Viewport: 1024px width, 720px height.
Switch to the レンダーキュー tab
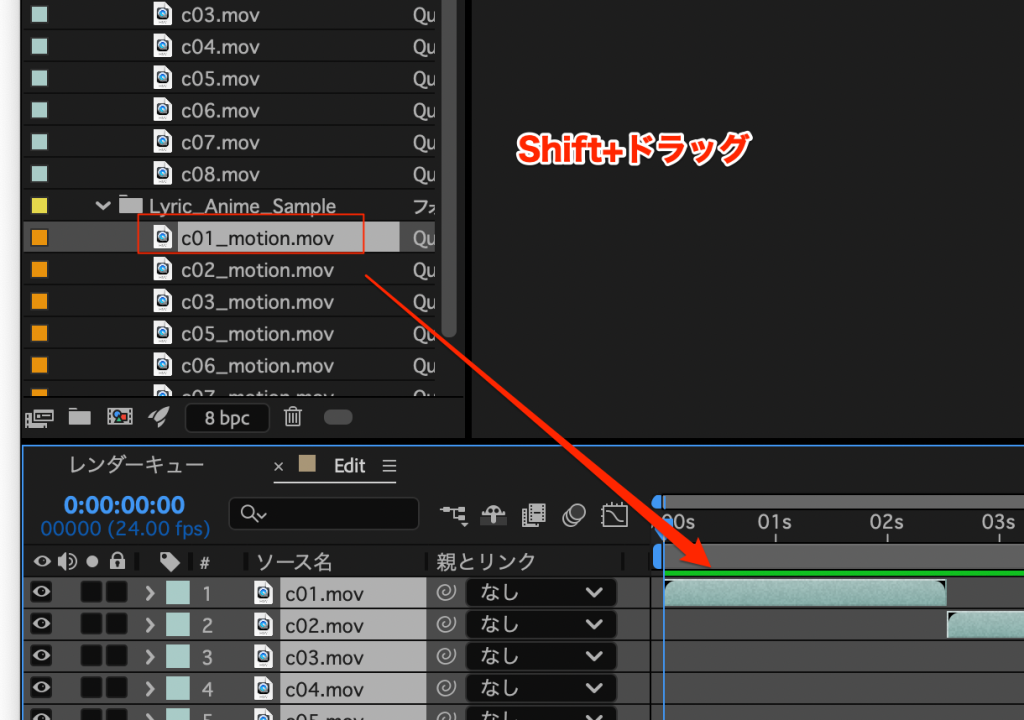[136, 465]
